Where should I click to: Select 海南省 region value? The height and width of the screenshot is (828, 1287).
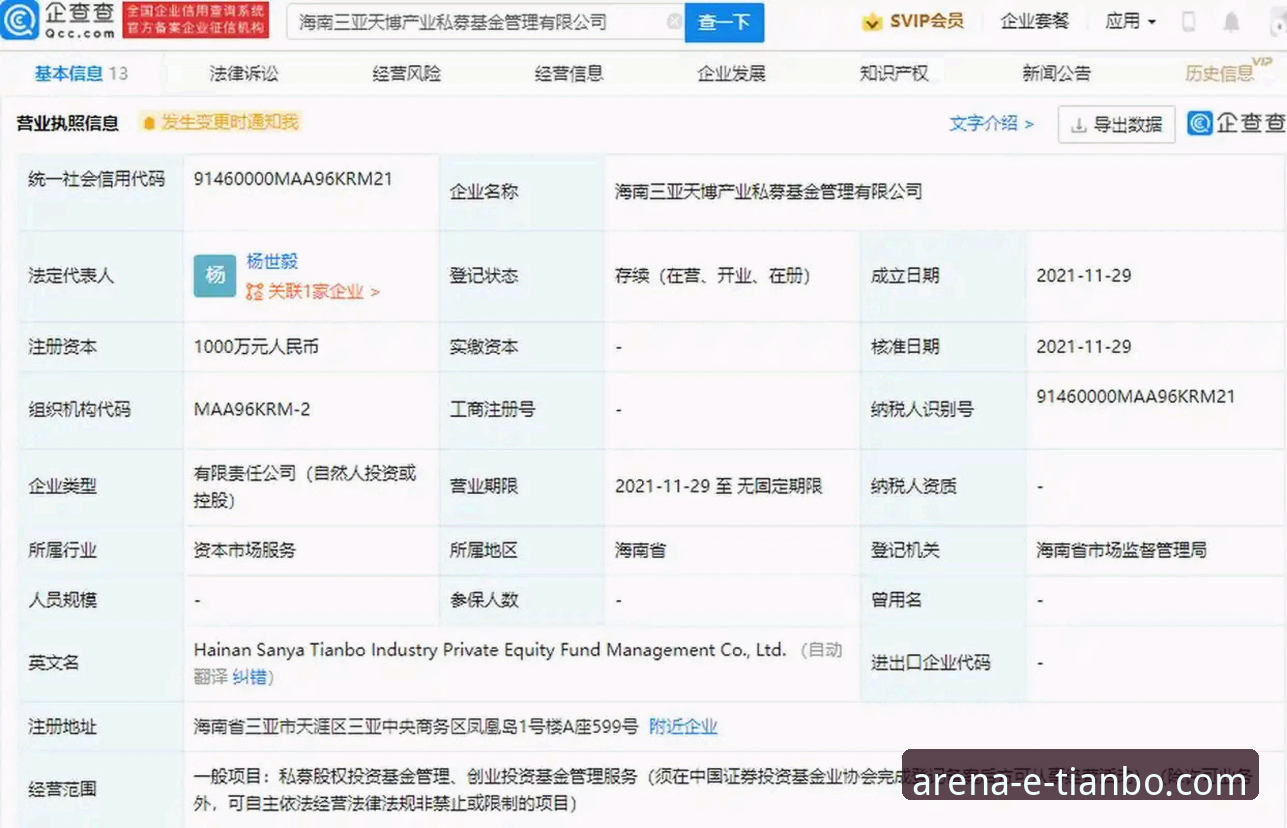click(640, 550)
